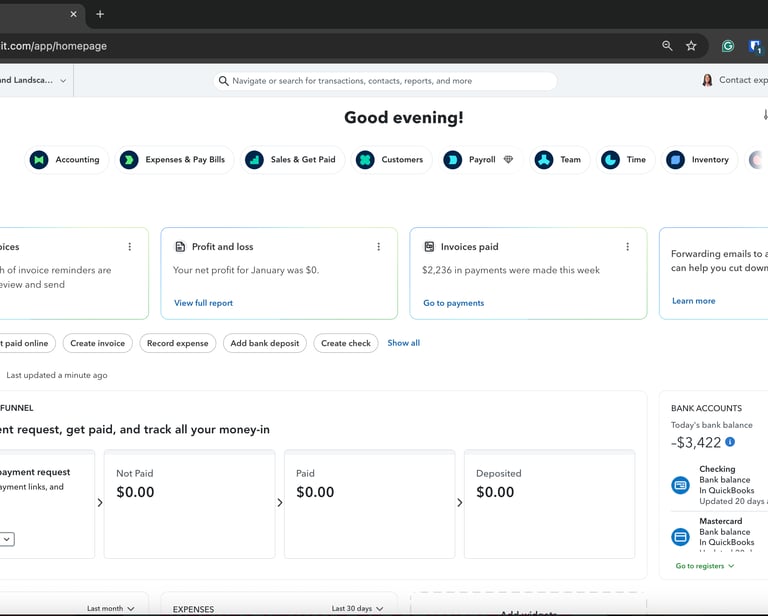Click the Record expense button

click(177, 343)
